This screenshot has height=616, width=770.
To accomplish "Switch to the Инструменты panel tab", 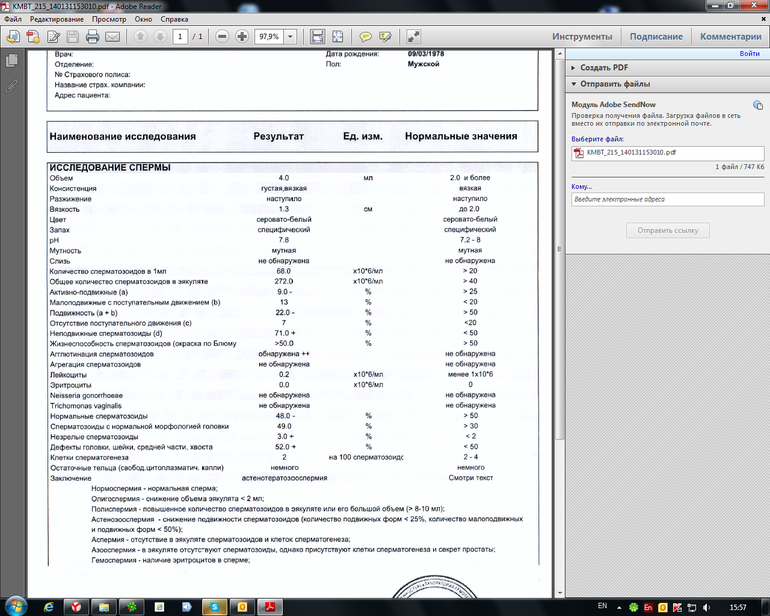I will tap(582, 37).
